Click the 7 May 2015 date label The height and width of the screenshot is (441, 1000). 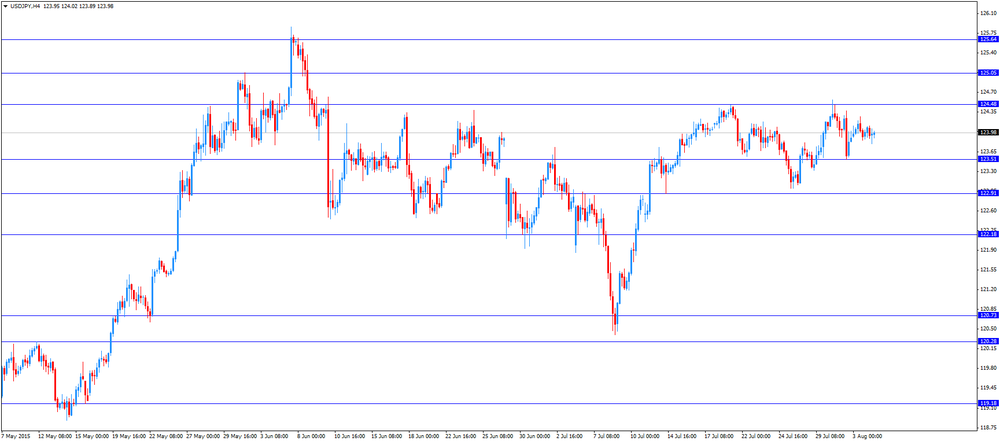click(15, 437)
